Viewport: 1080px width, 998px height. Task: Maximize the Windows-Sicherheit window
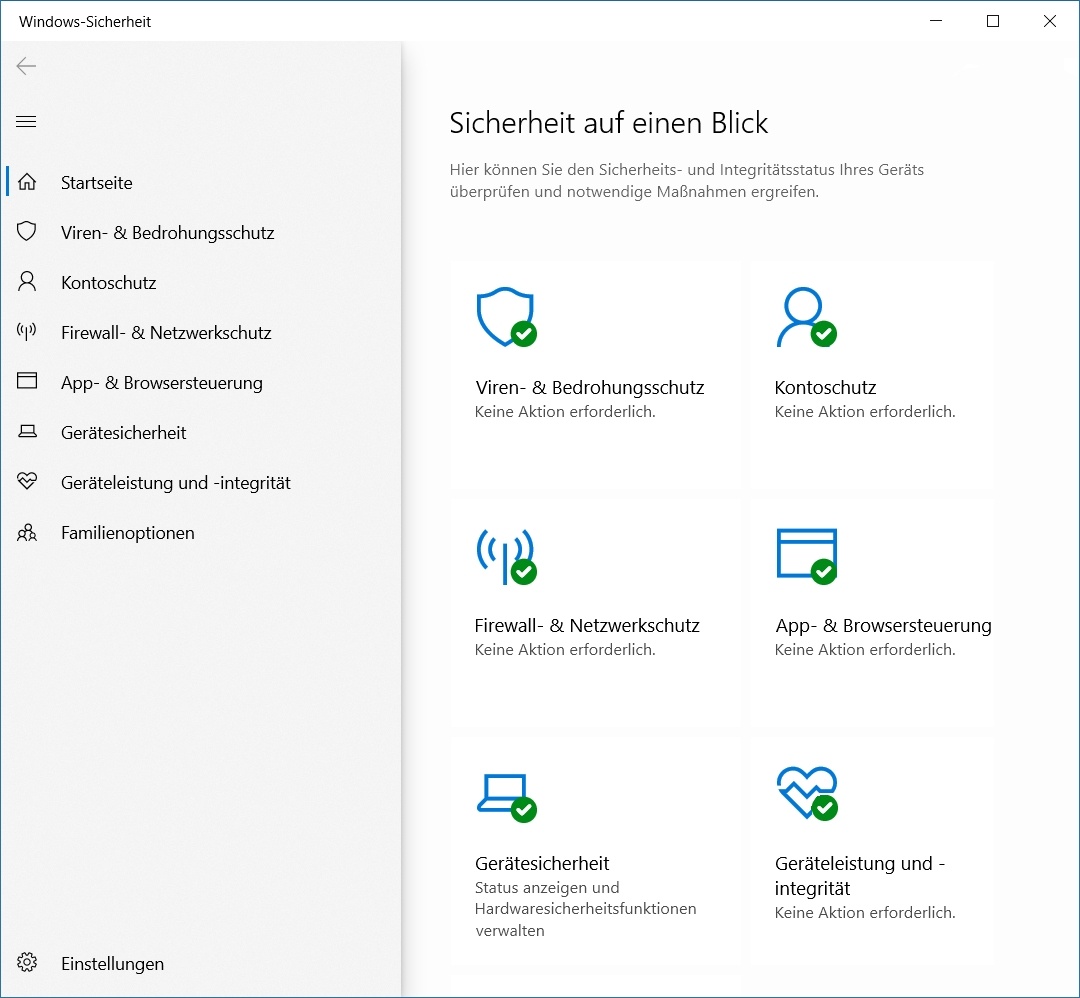click(993, 21)
